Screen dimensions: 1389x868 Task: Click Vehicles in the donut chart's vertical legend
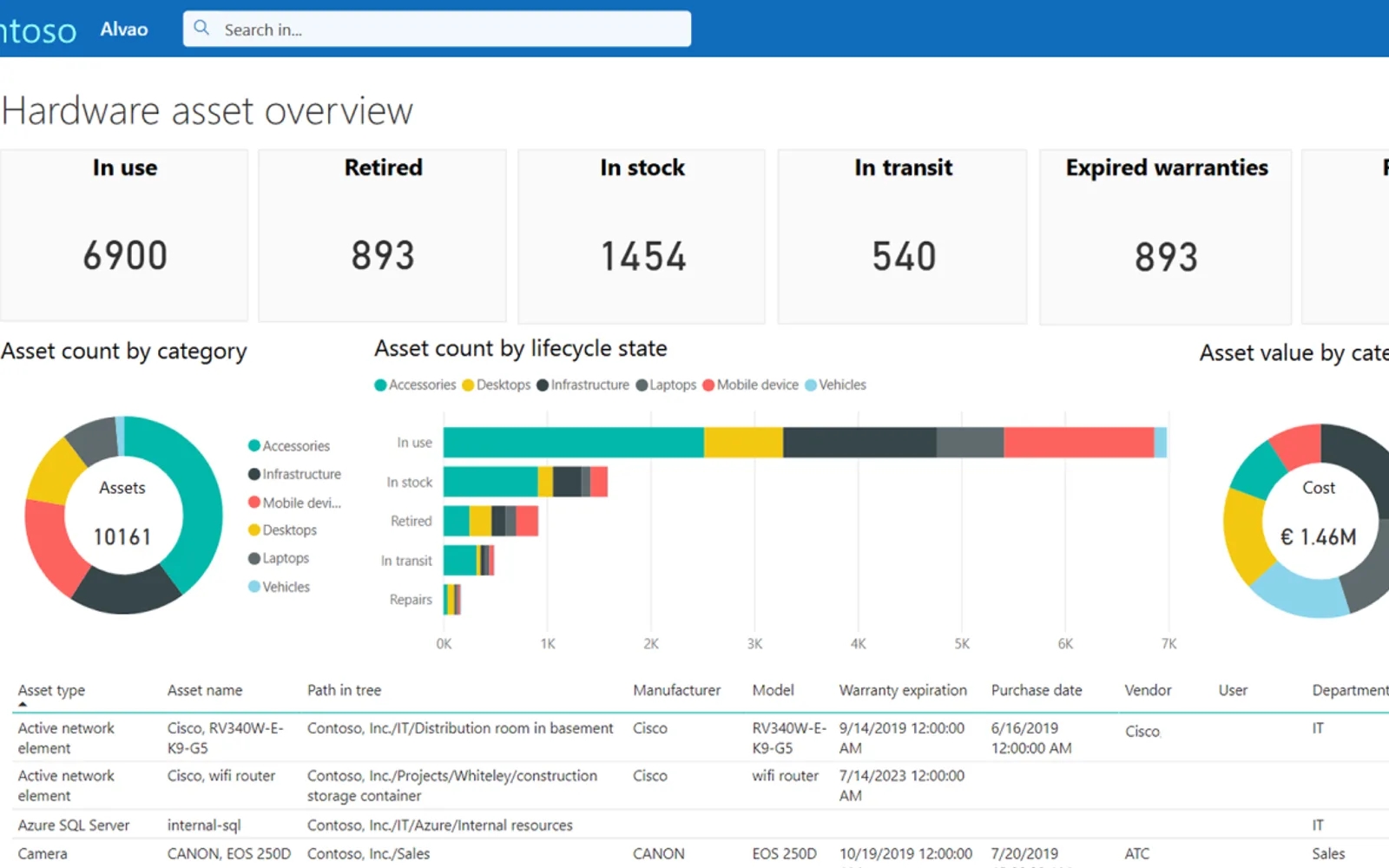click(x=279, y=587)
